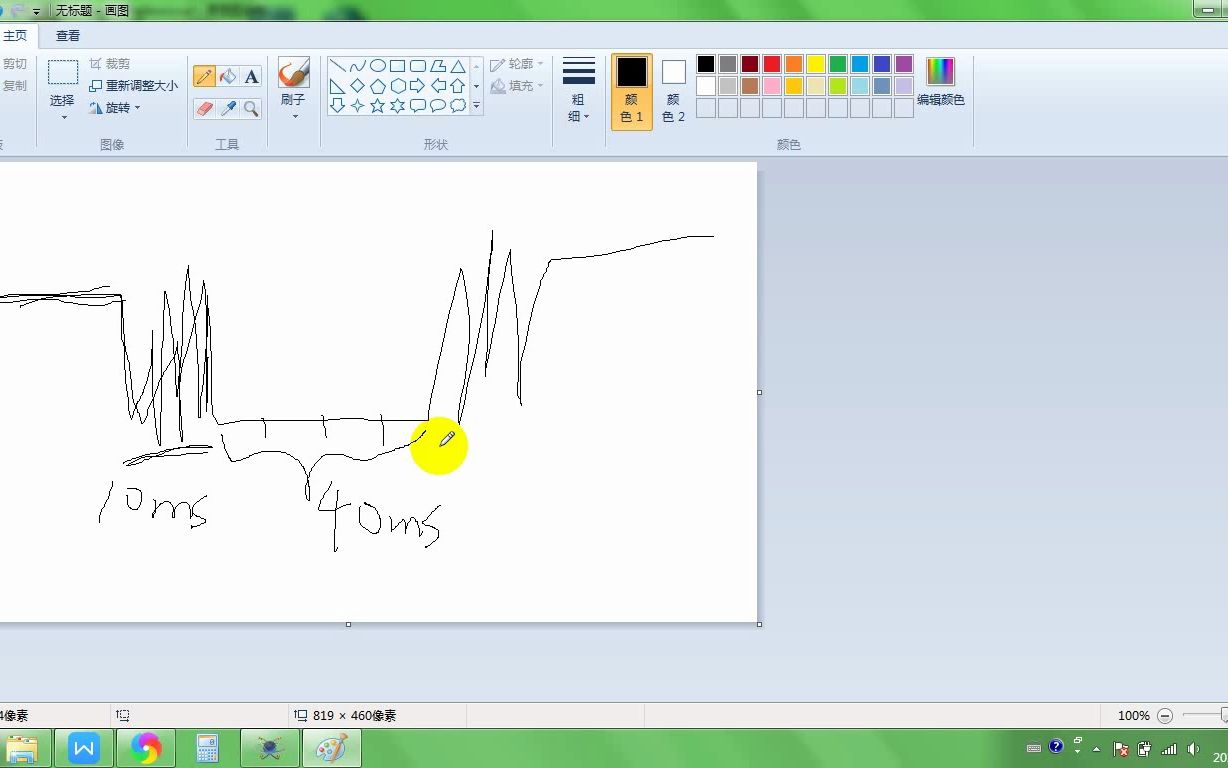This screenshot has height=768, width=1228.
Task: Choose the Rounded rectangle shape
Action: click(418, 66)
